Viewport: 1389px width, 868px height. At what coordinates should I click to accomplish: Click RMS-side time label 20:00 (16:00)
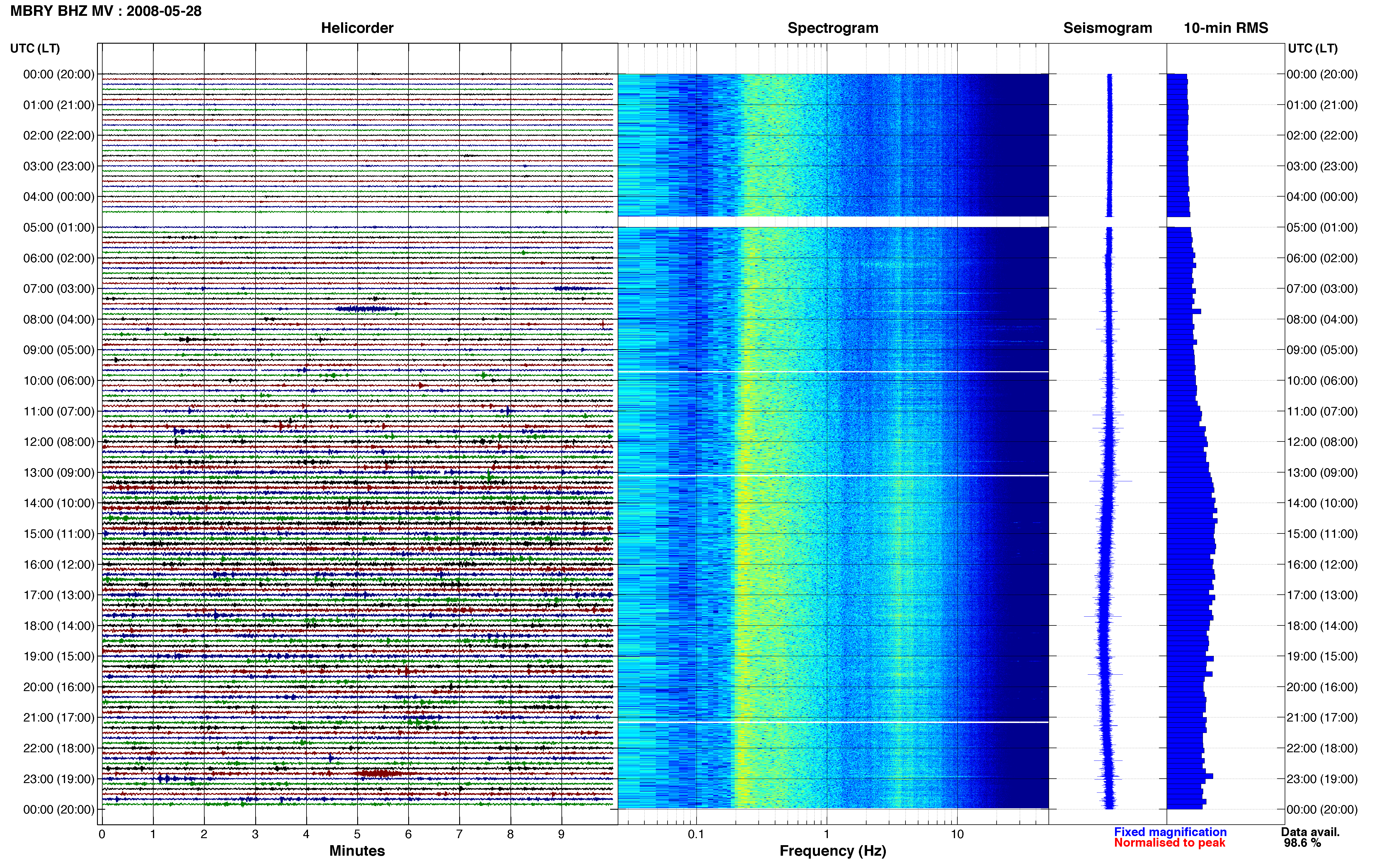pyautogui.click(x=1322, y=687)
